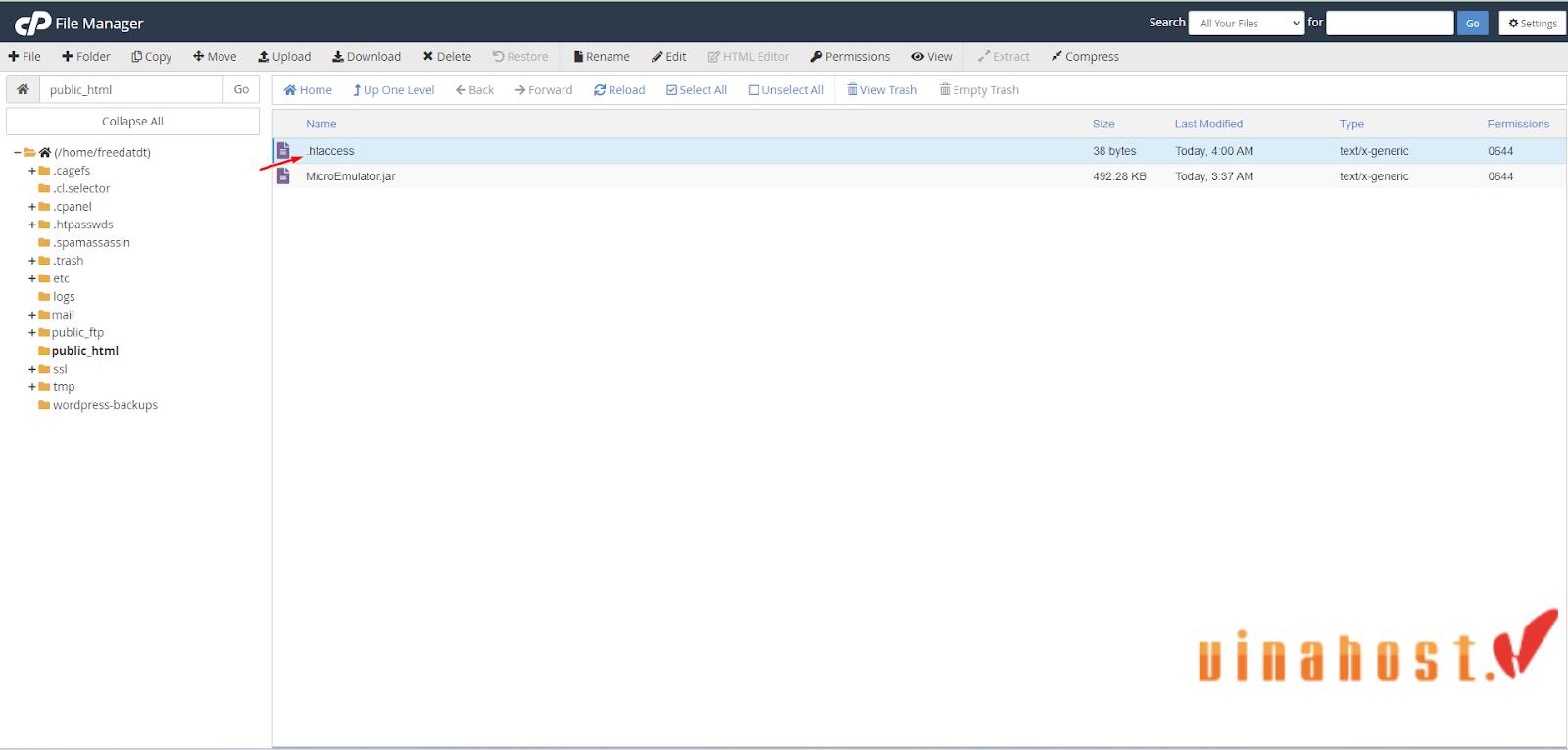Open the Settings button
Screen dimensions: 1568x750
coord(1532,23)
